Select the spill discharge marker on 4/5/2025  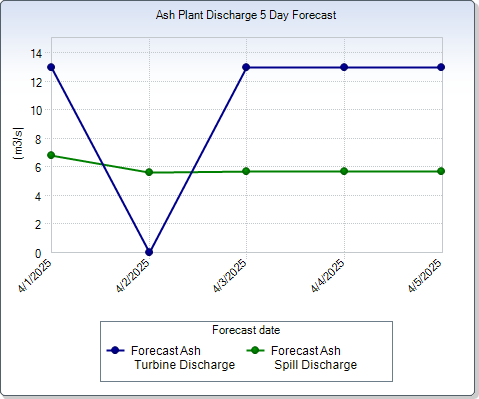[441, 171]
